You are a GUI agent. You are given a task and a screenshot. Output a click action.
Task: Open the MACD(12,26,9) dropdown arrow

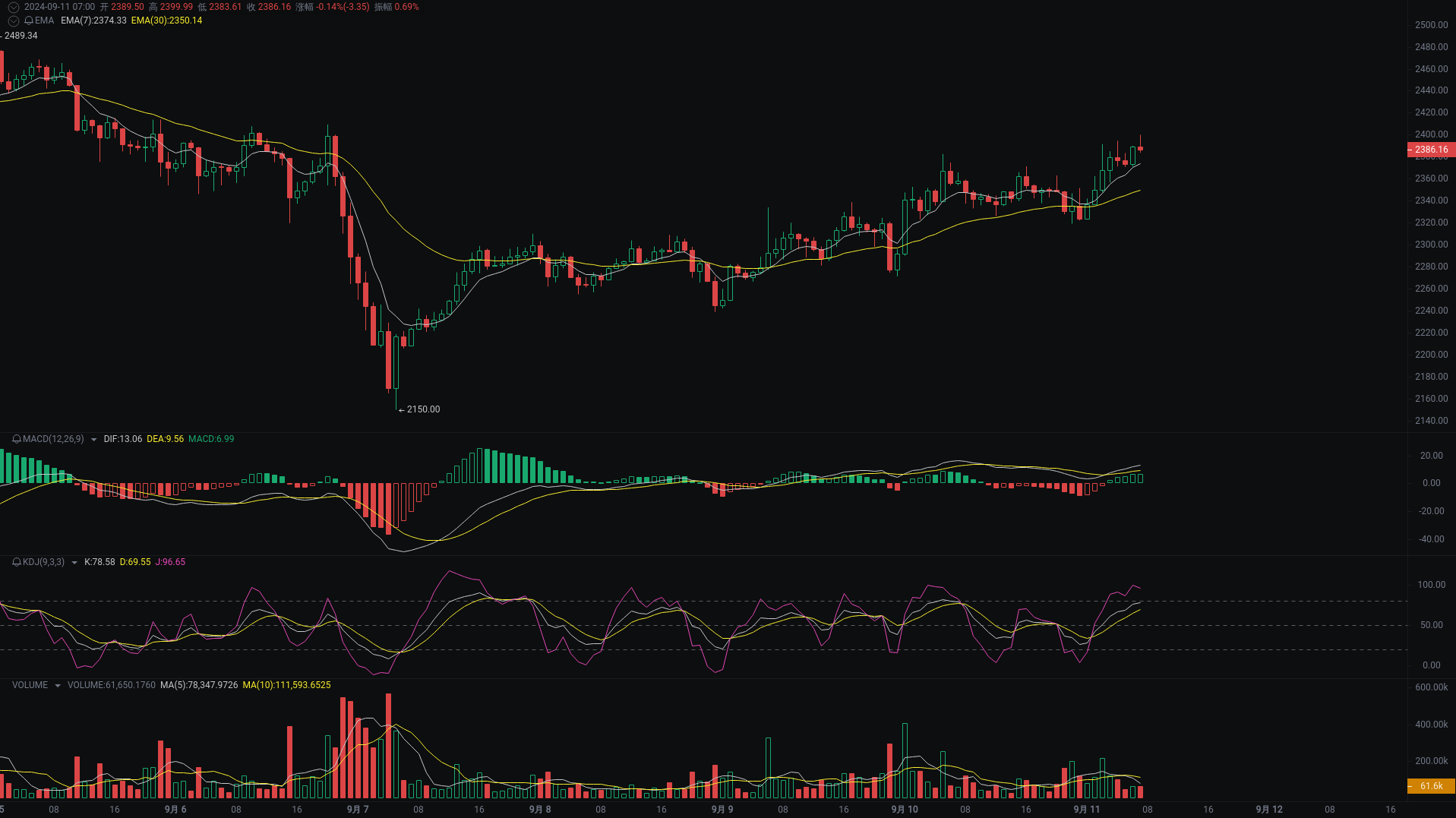tap(93, 439)
